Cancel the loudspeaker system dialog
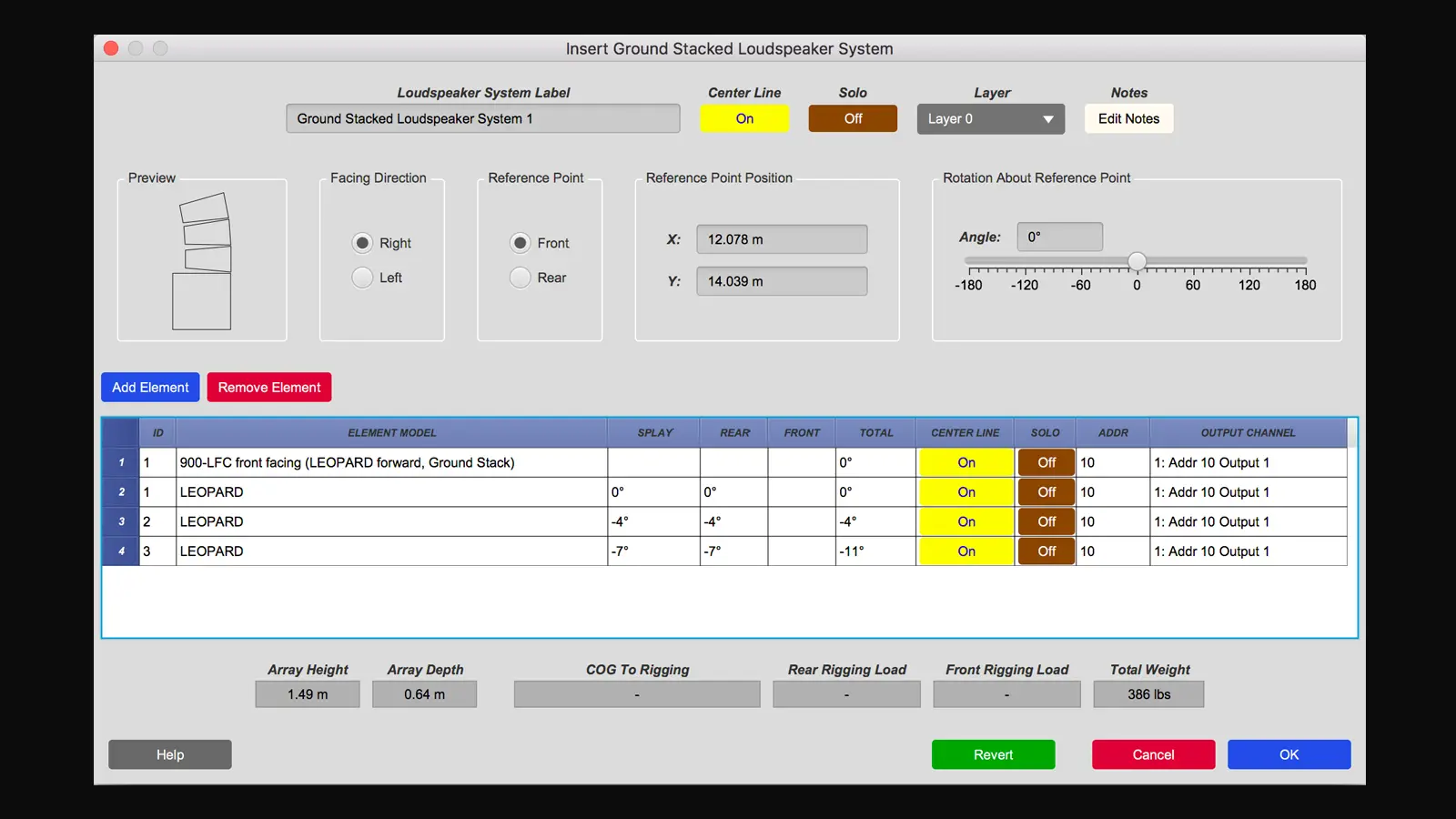The height and width of the screenshot is (819, 1456). pos(1153,754)
